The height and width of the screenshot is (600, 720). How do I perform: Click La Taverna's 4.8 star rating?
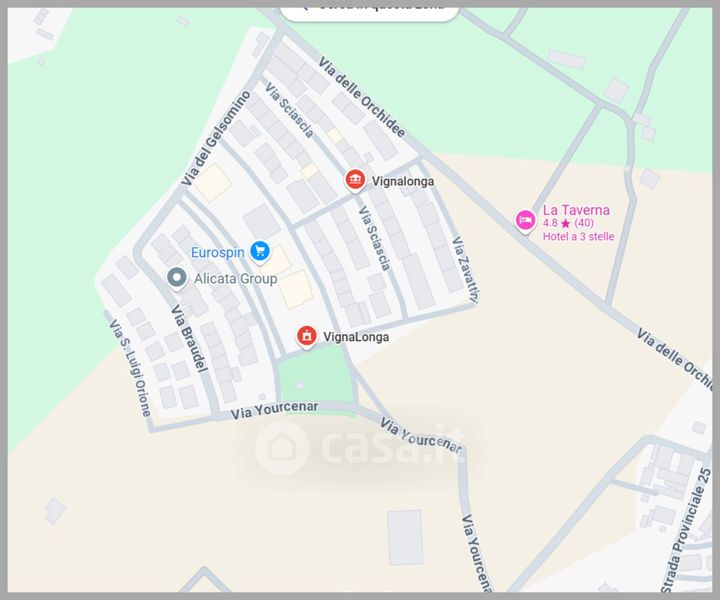point(568,223)
